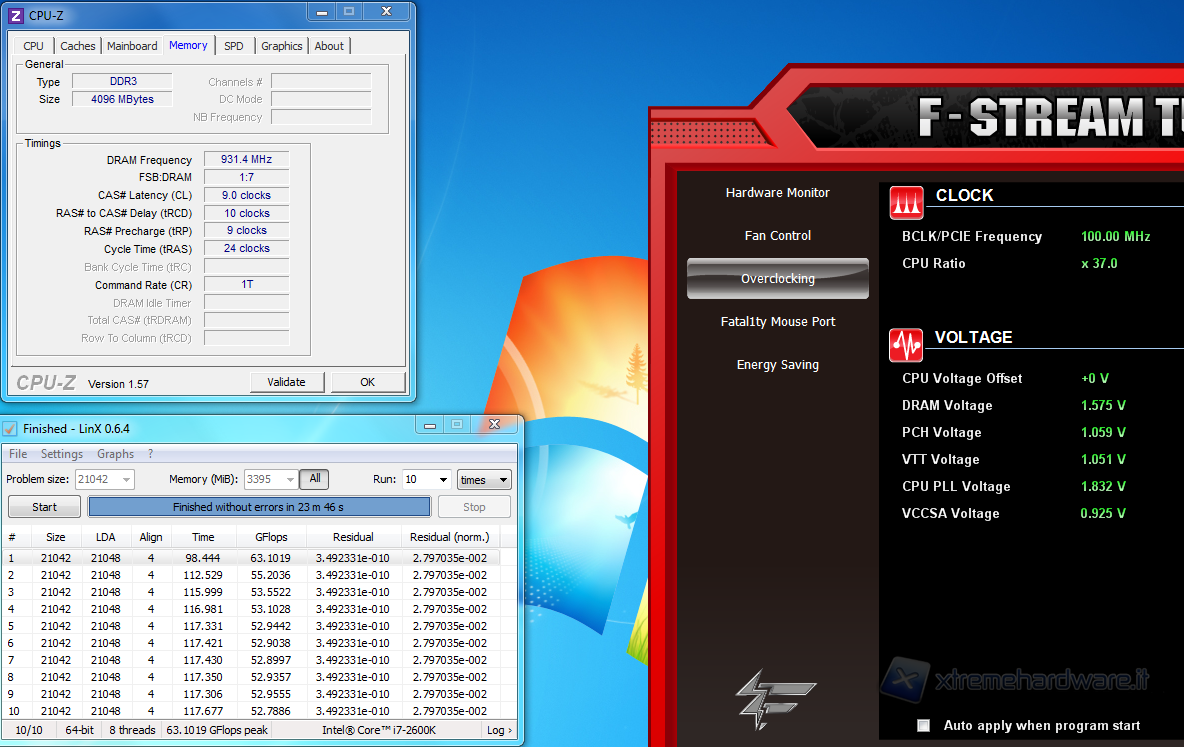Expand the Memory (MiB) dropdown

coord(291,480)
